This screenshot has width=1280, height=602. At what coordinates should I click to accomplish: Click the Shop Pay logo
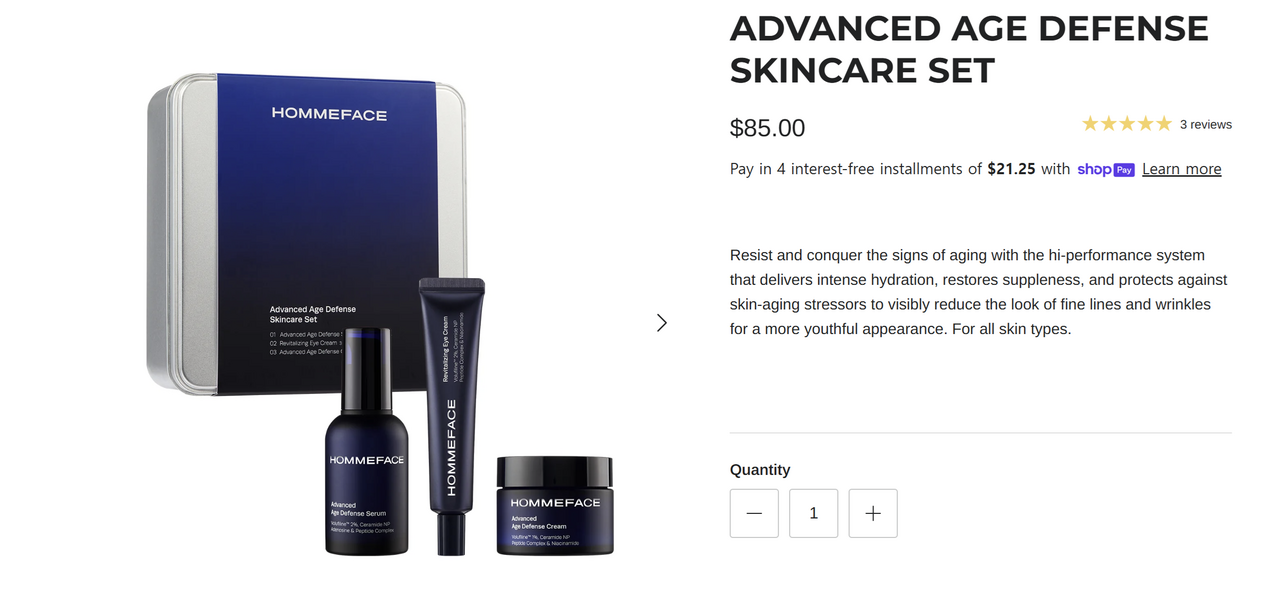1106,169
